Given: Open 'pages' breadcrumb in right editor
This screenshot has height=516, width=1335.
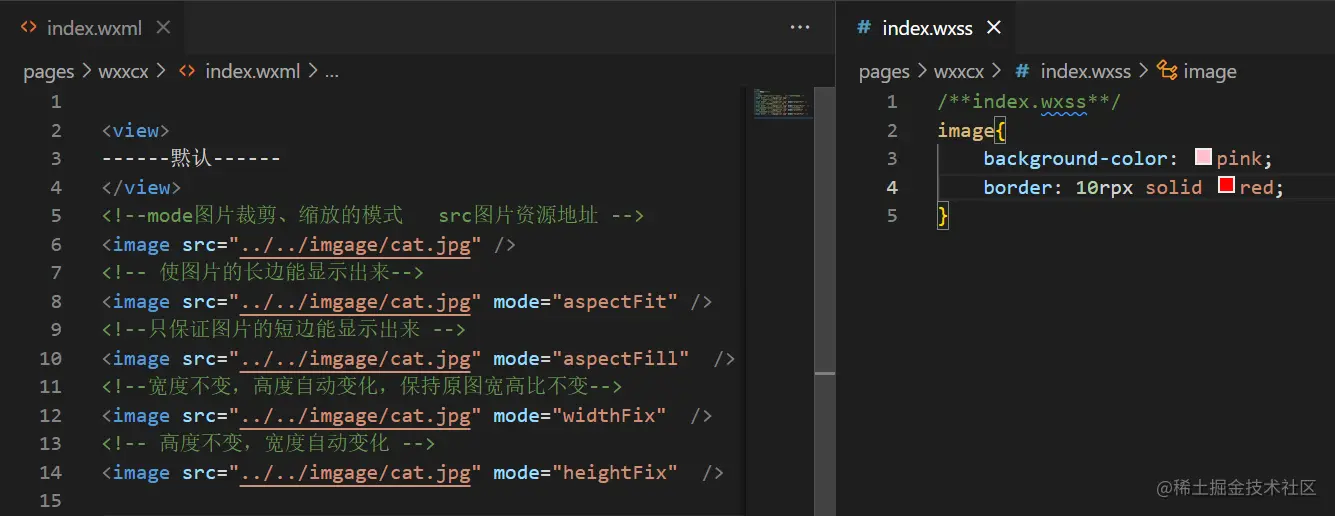Looking at the screenshot, I should tap(884, 71).
